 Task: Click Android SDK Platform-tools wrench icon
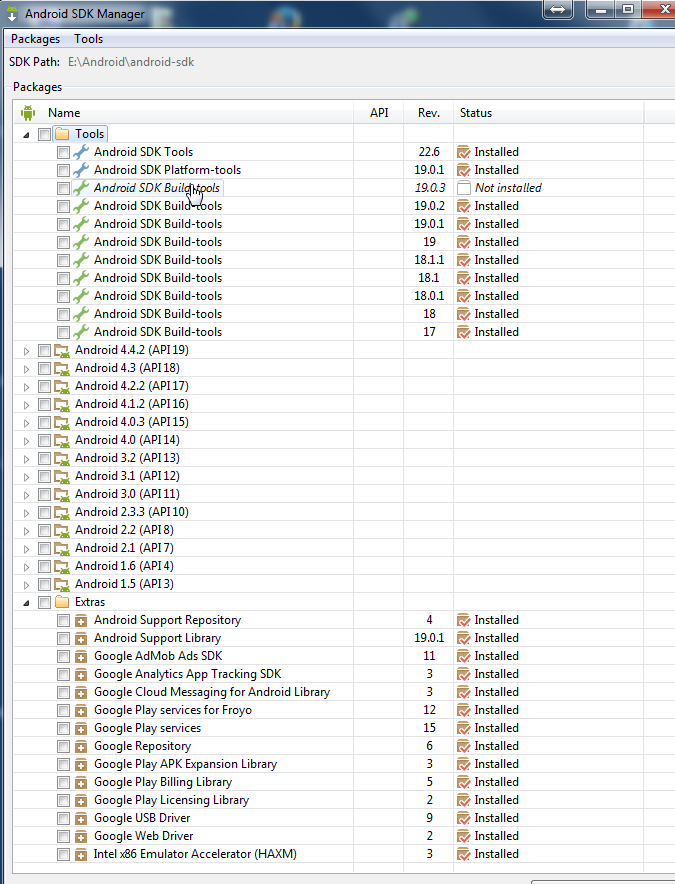tap(81, 170)
